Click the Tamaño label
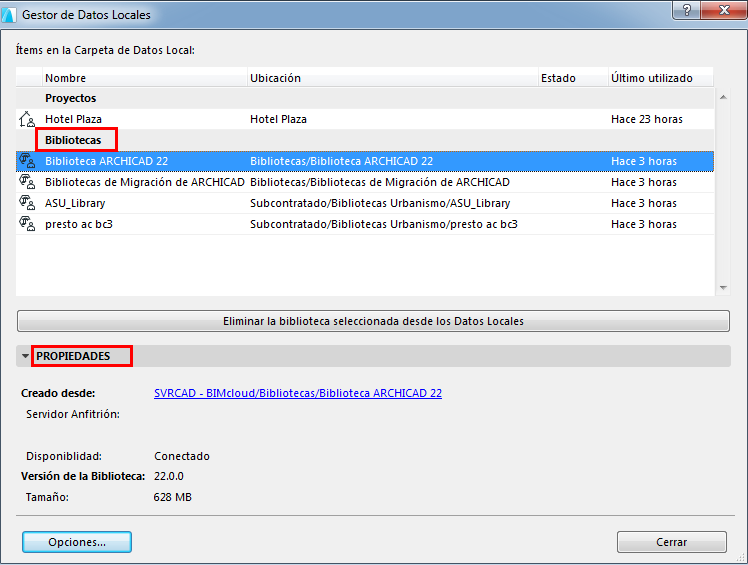The image size is (748, 565). pyautogui.click(x=47, y=497)
